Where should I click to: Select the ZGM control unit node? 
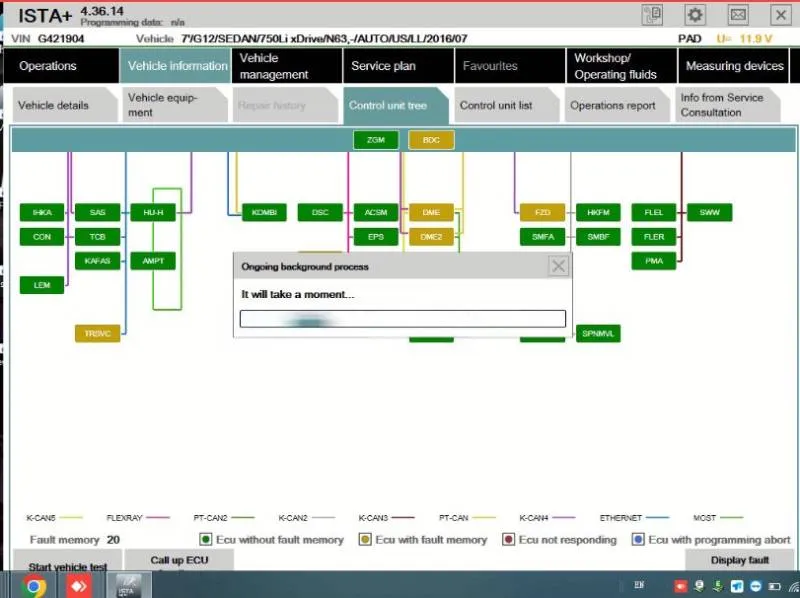[x=376, y=140]
